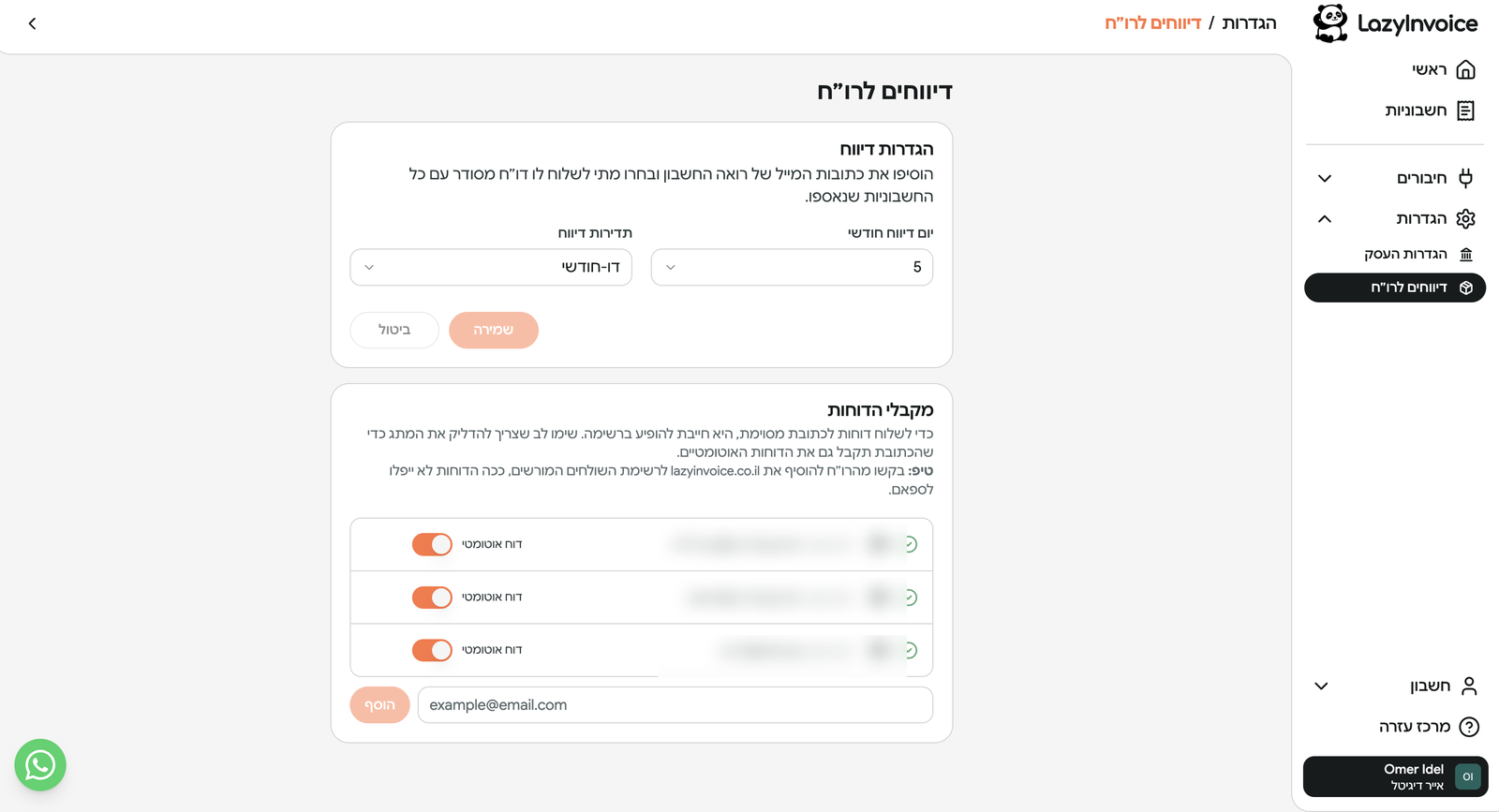Viewport: 1499px width, 812px height.
Task: Disable automatic report for third recipient
Action: 432,650
